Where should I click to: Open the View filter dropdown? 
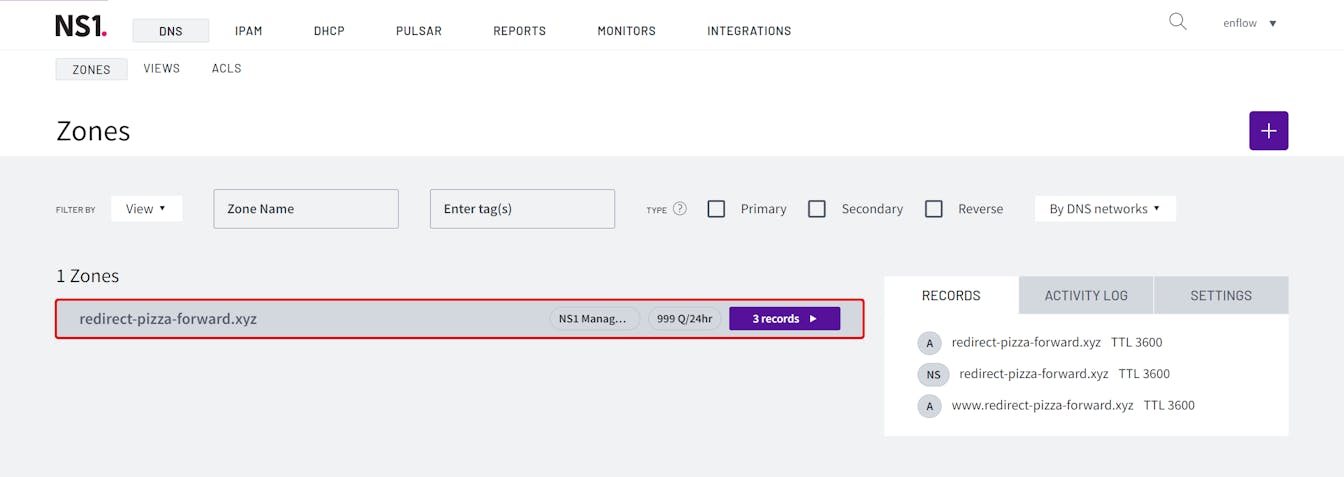pyautogui.click(x=146, y=209)
